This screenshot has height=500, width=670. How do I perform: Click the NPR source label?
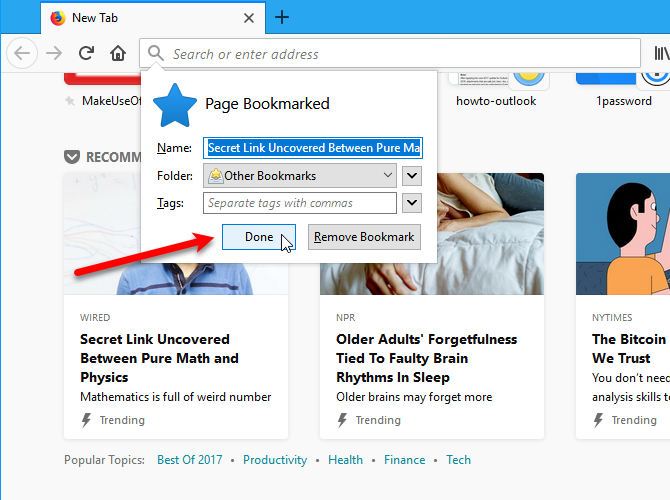point(345,318)
